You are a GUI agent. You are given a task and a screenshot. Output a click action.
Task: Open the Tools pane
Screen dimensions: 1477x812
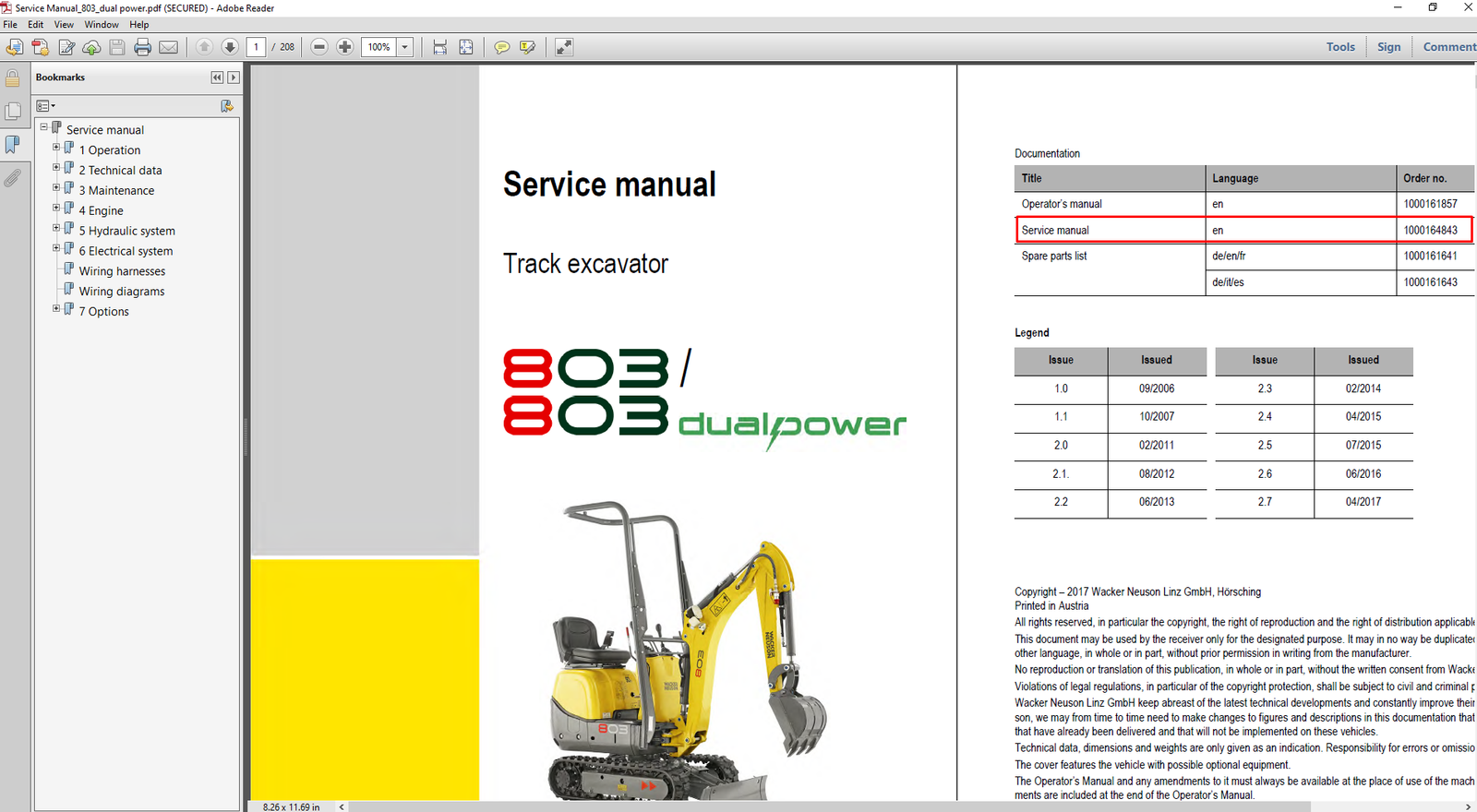click(1340, 47)
